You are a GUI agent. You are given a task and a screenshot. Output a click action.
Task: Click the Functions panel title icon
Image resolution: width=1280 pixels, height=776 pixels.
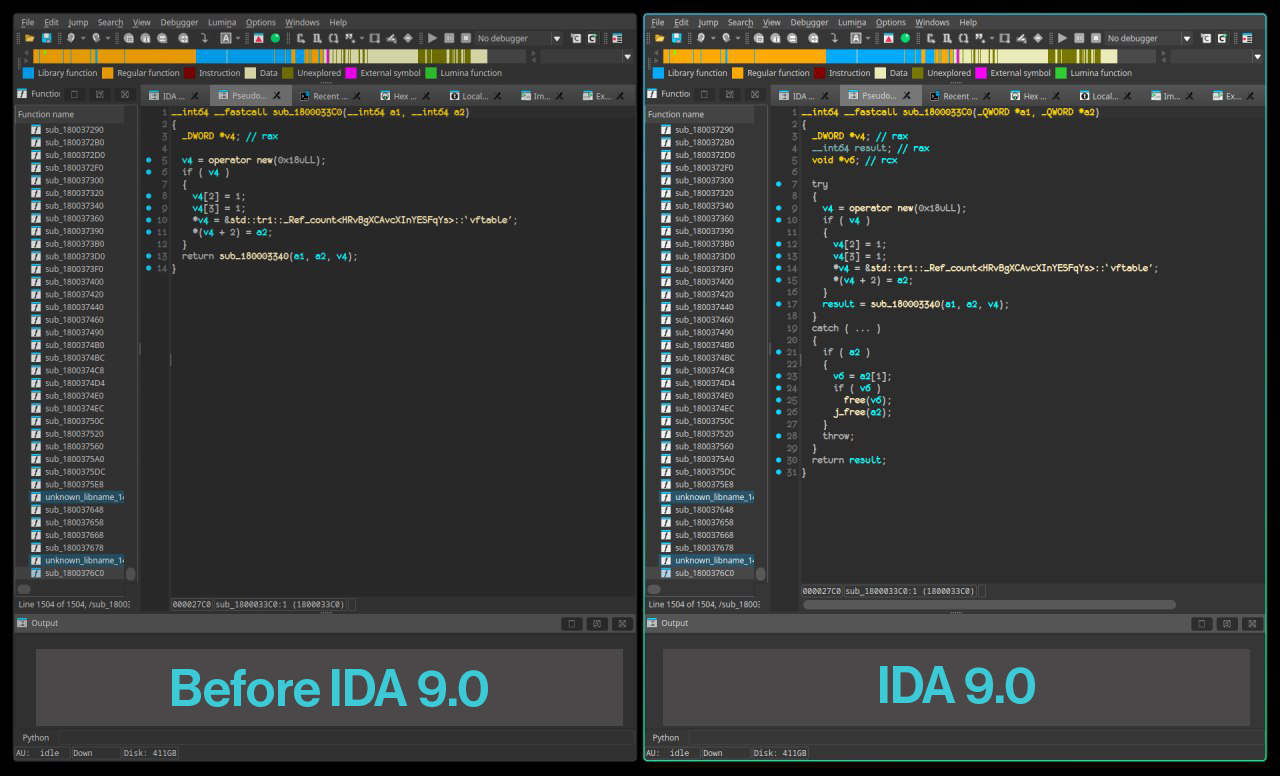[x=20, y=95]
